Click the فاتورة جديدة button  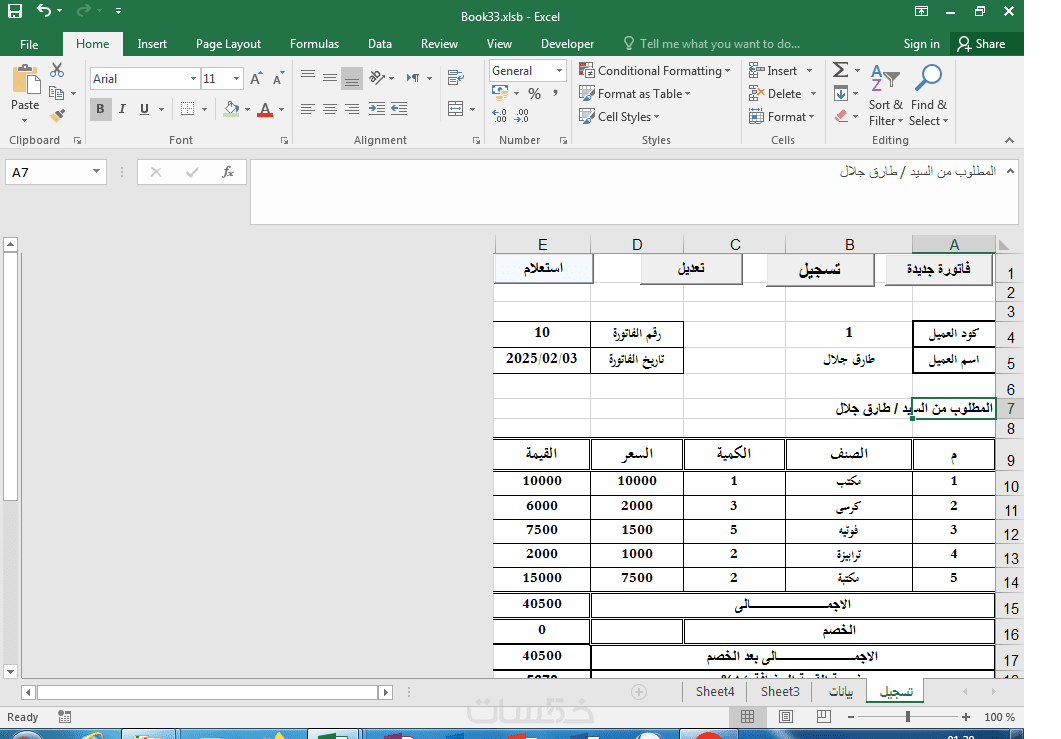click(939, 269)
